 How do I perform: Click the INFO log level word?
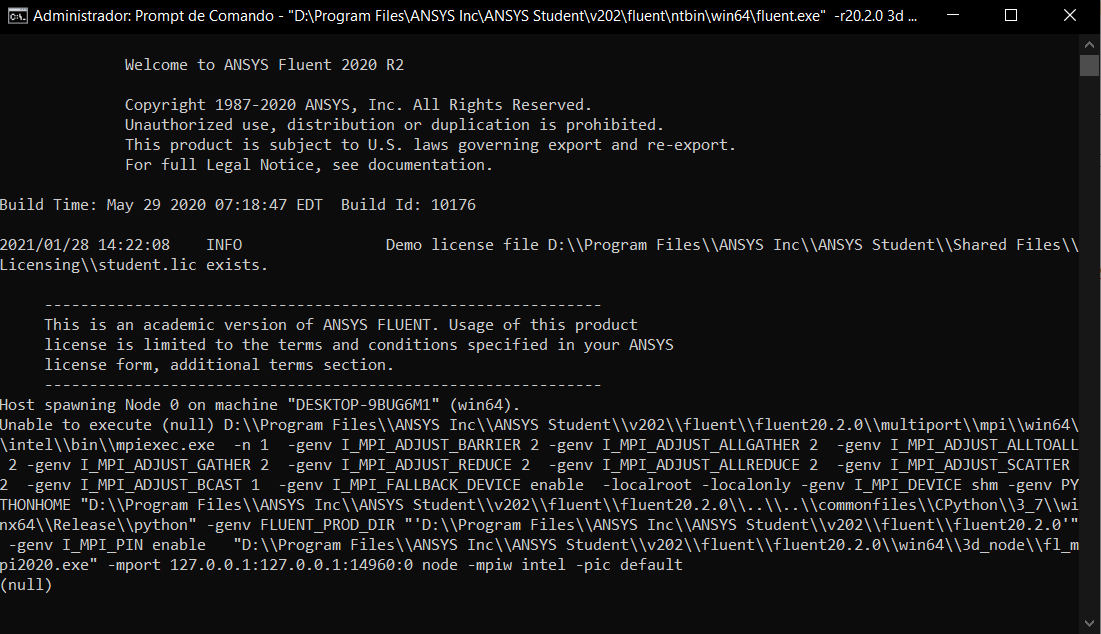point(224,245)
